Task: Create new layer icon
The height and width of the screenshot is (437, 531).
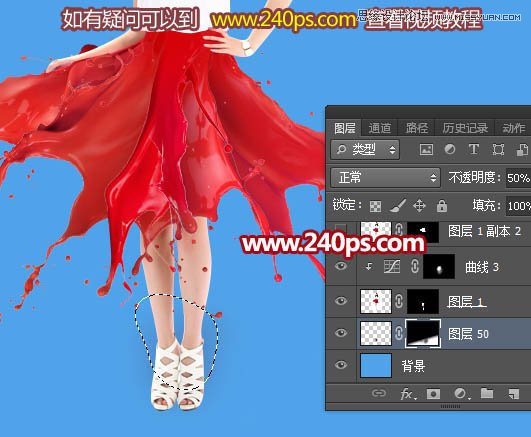Action: pyautogui.click(x=514, y=394)
